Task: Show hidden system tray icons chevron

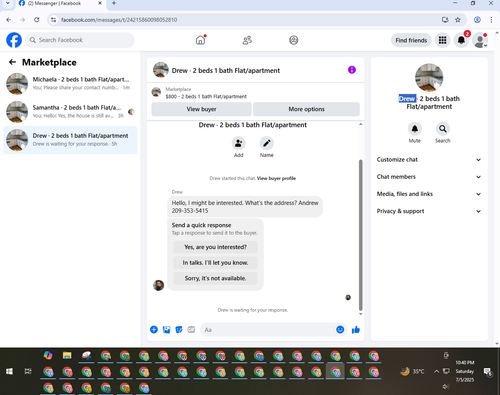Action: pos(436,371)
